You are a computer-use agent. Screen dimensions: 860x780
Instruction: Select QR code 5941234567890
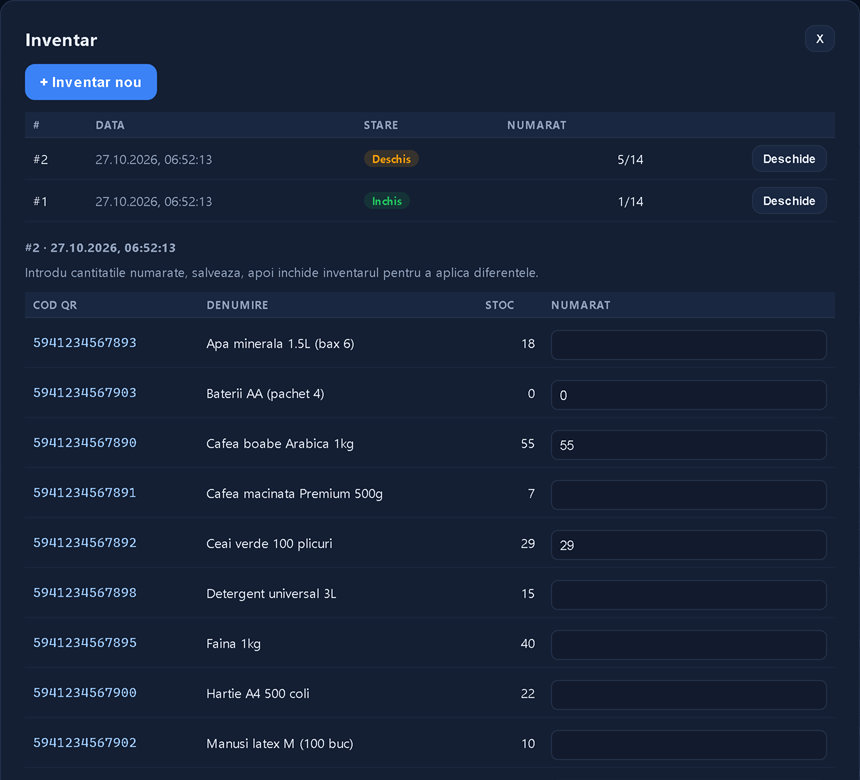pyautogui.click(x=85, y=443)
